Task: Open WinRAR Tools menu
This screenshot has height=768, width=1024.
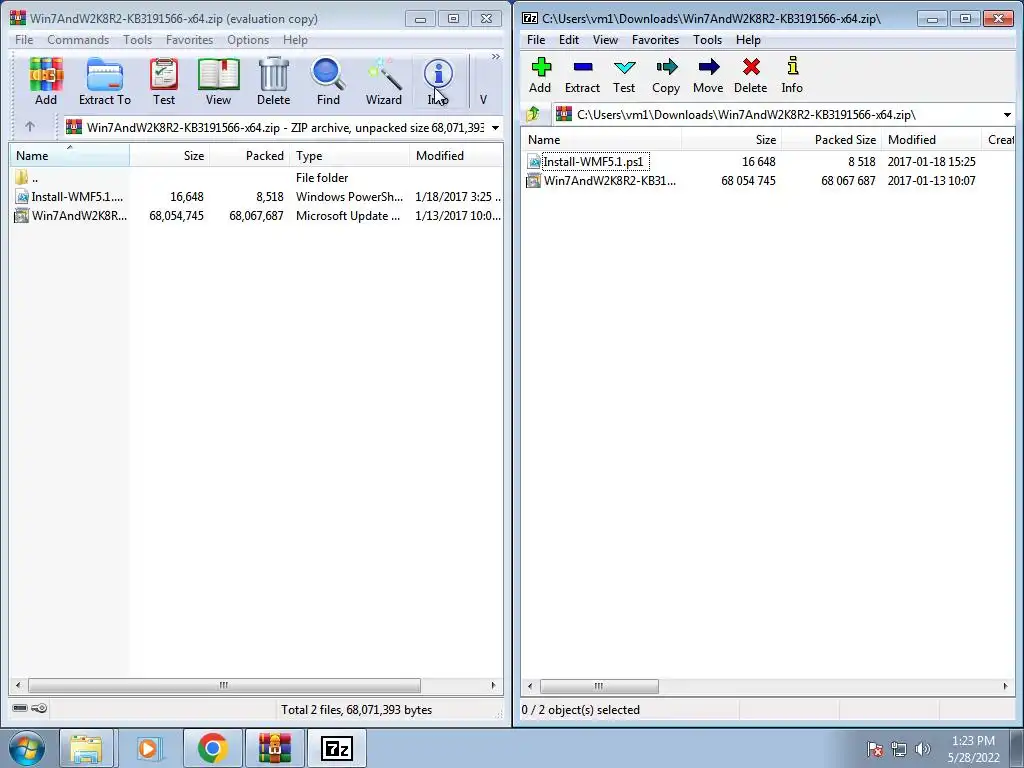Action: 137,40
